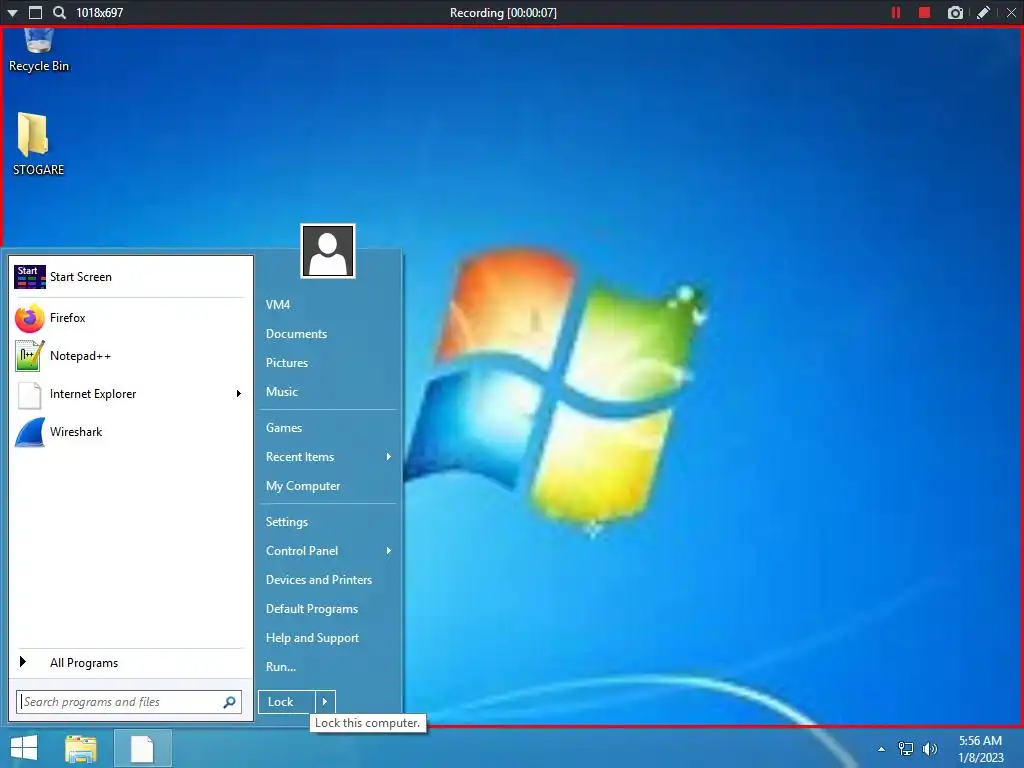Image resolution: width=1024 pixels, height=768 pixels.
Task: Select the STOGARE folder on desktop
Action: (x=39, y=144)
